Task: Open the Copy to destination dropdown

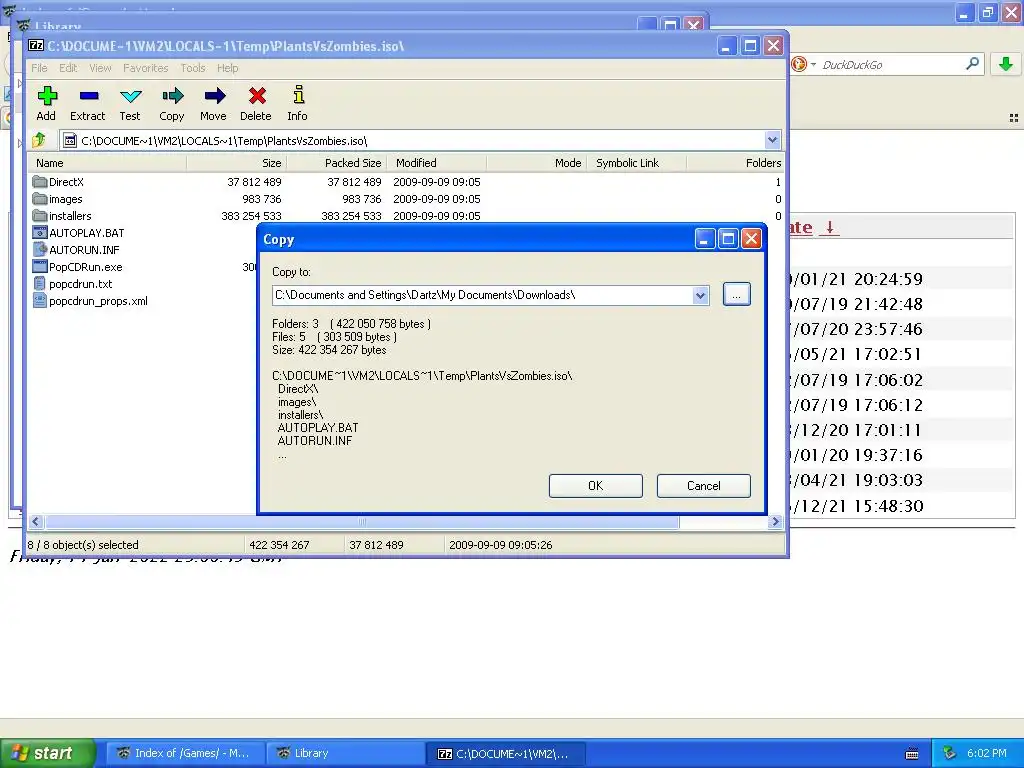Action: click(x=700, y=295)
